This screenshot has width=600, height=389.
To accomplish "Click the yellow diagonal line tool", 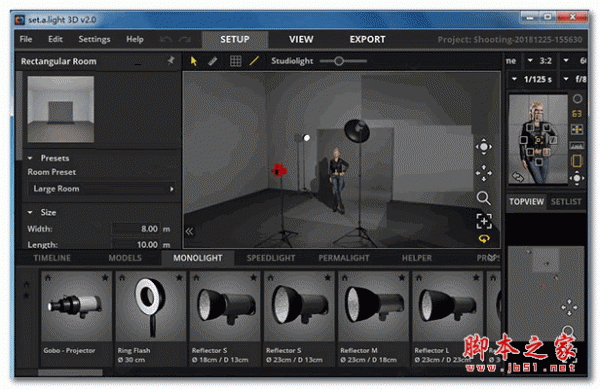I will [254, 61].
